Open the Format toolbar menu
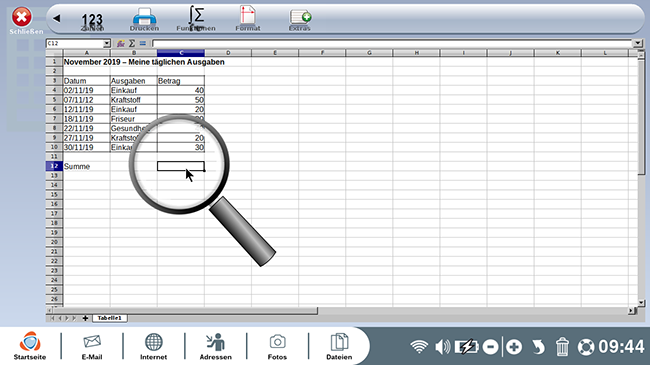The width and height of the screenshot is (650, 365). 247,19
